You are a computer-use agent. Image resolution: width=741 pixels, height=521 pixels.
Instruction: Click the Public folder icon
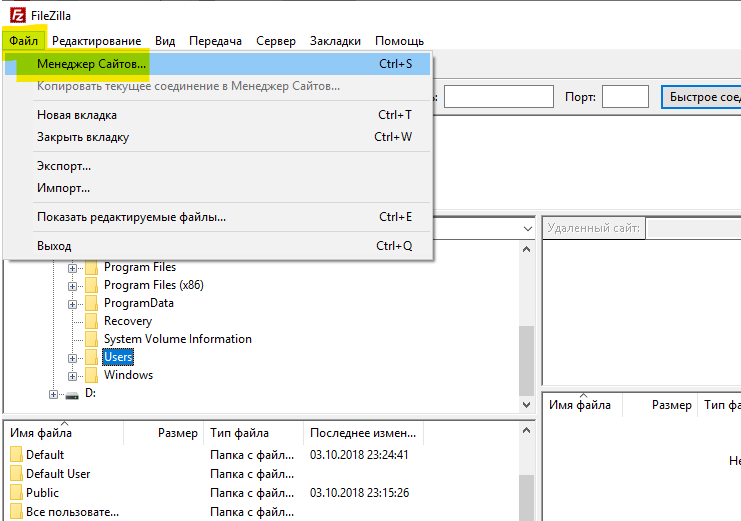click(16, 492)
